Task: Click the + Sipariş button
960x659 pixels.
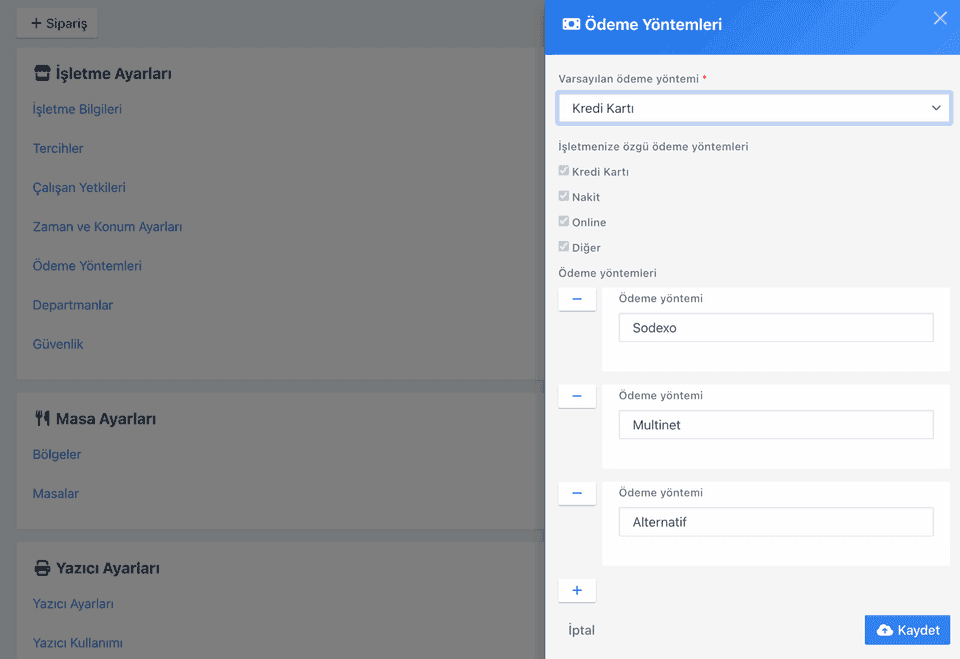Action: pos(57,23)
